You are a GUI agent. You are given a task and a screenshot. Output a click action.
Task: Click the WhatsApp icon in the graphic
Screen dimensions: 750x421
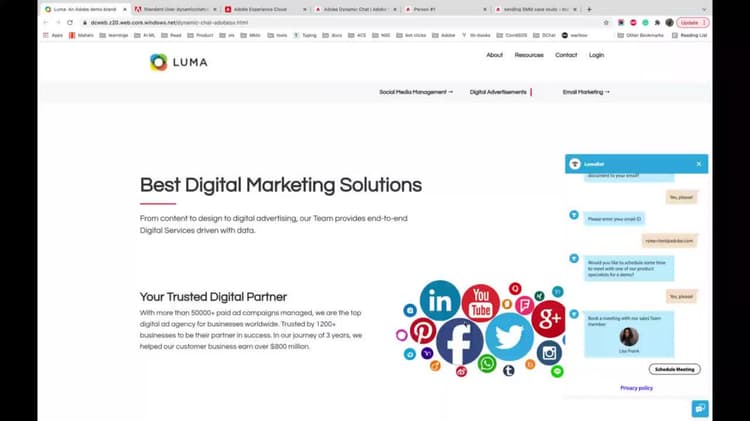[487, 364]
